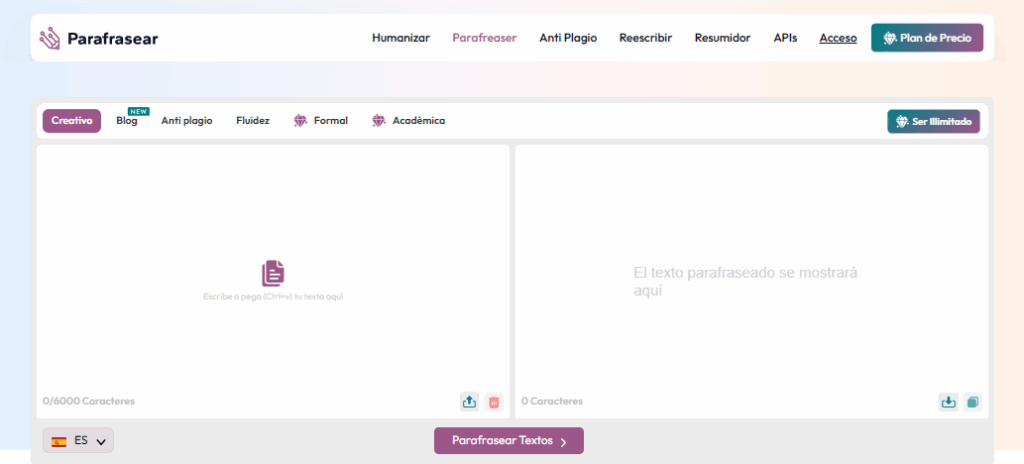Click the Spanish flag icon
This screenshot has width=1024, height=464.
click(59, 440)
